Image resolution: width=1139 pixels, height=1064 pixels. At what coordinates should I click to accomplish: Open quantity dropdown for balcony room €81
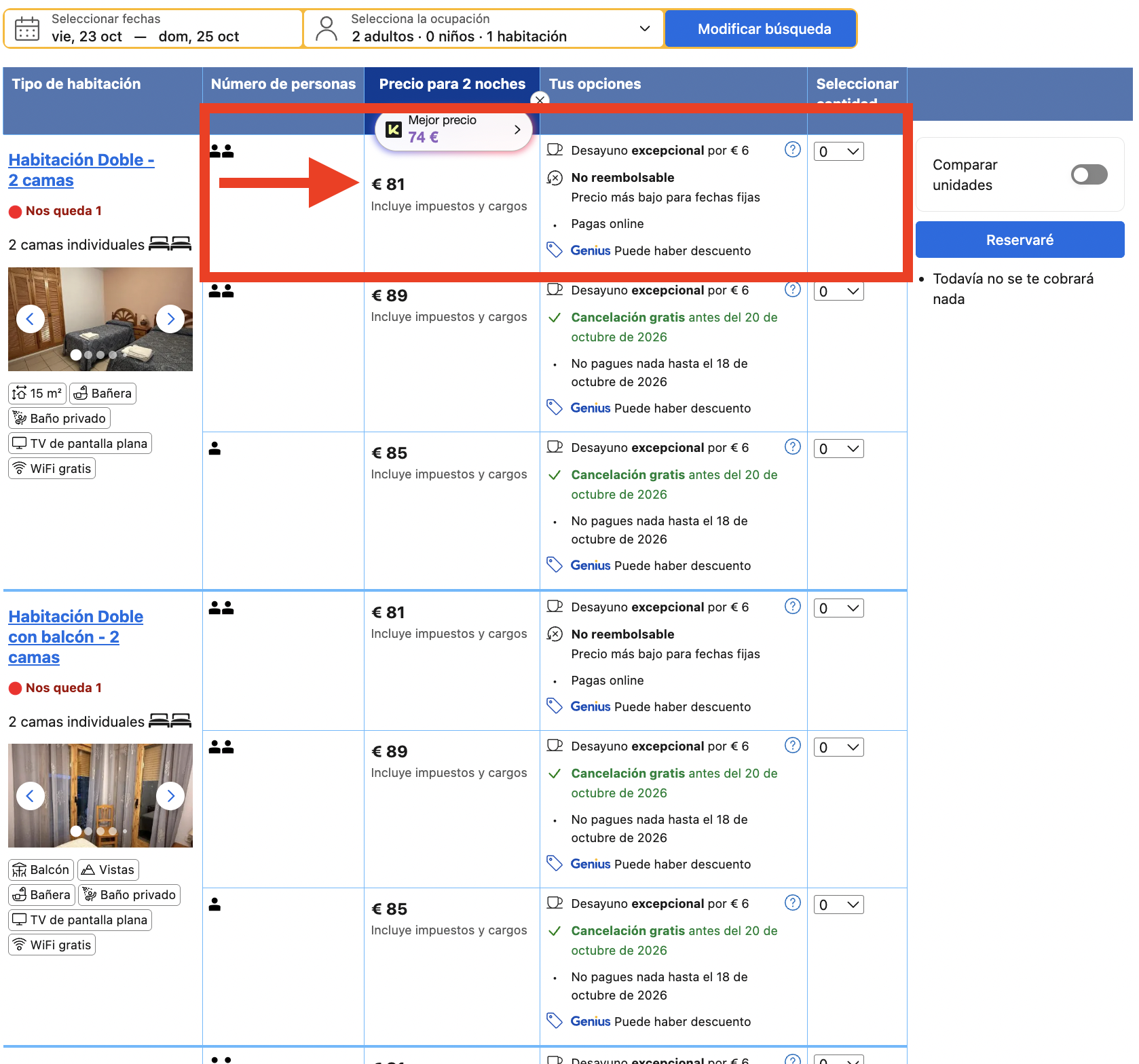tap(838, 608)
